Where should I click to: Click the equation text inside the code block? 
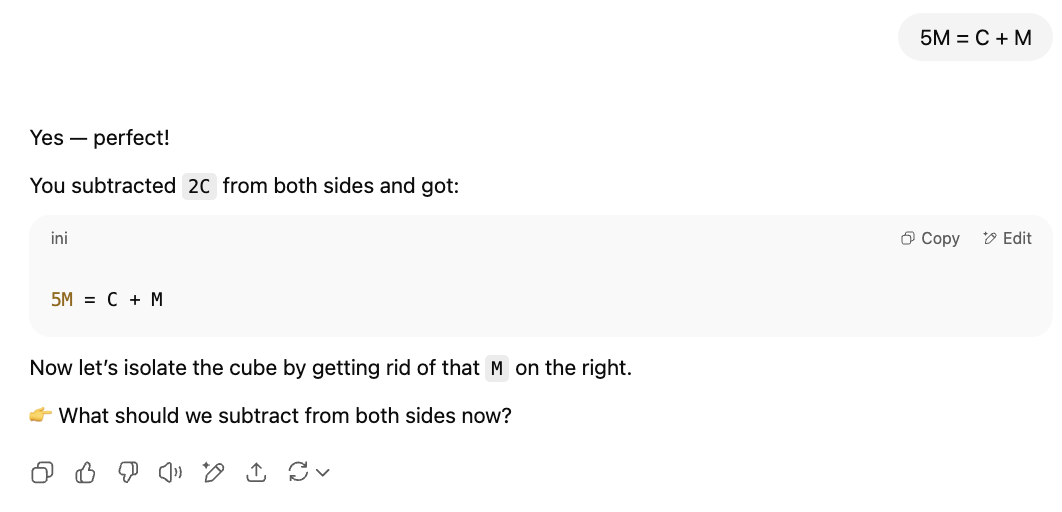click(107, 299)
